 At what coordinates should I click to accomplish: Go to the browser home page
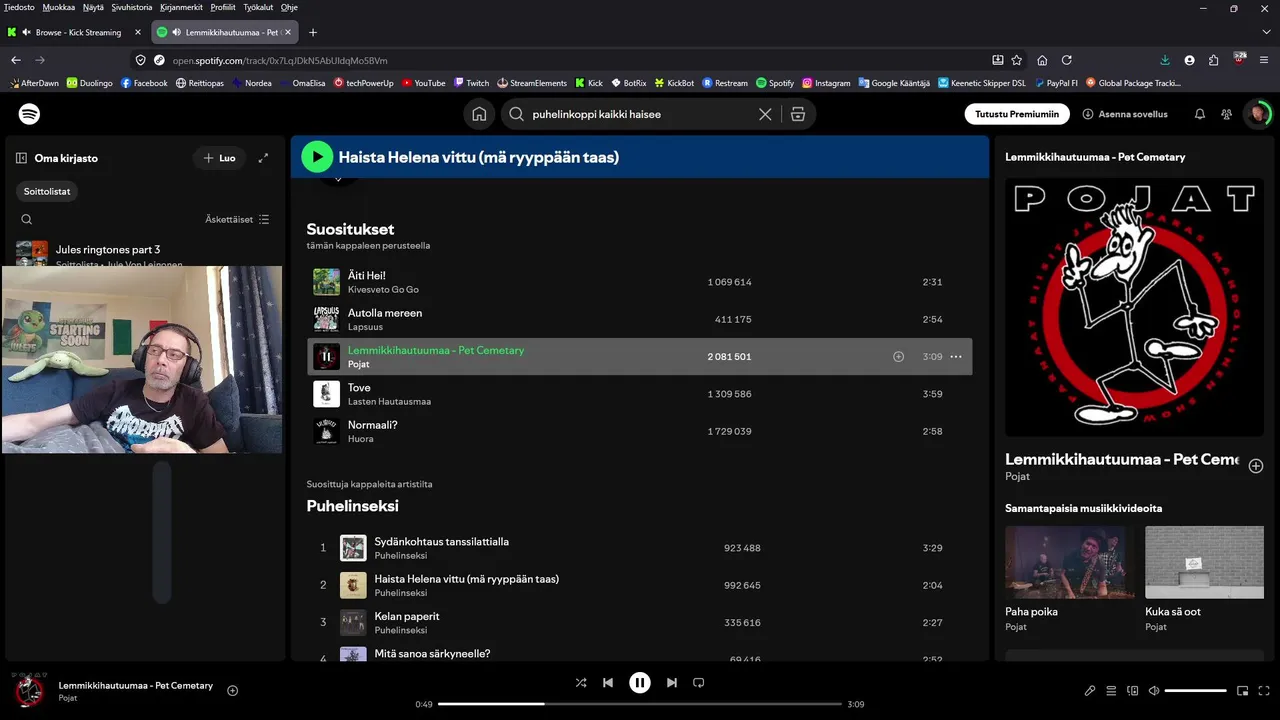(1042, 60)
